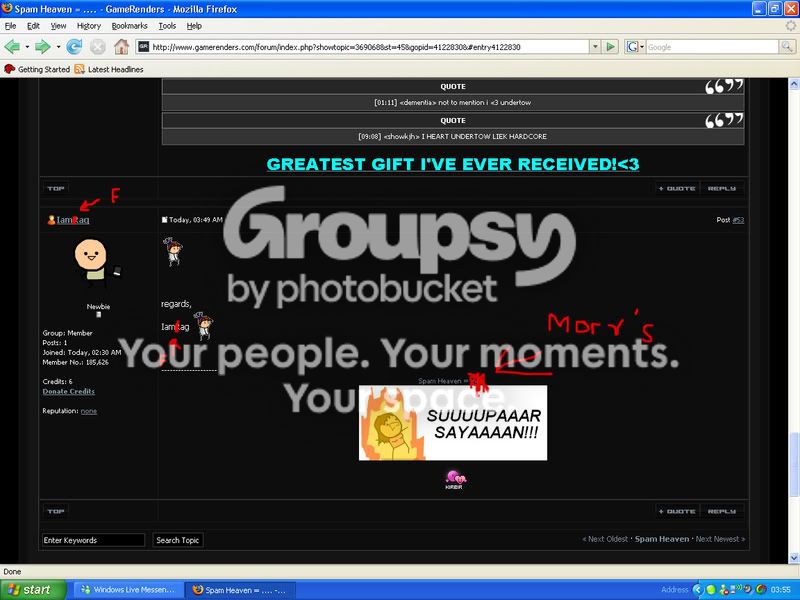The height and width of the screenshot is (600, 800).
Task: Click the green Go arrow beside address bar
Action: pyautogui.click(x=610, y=47)
